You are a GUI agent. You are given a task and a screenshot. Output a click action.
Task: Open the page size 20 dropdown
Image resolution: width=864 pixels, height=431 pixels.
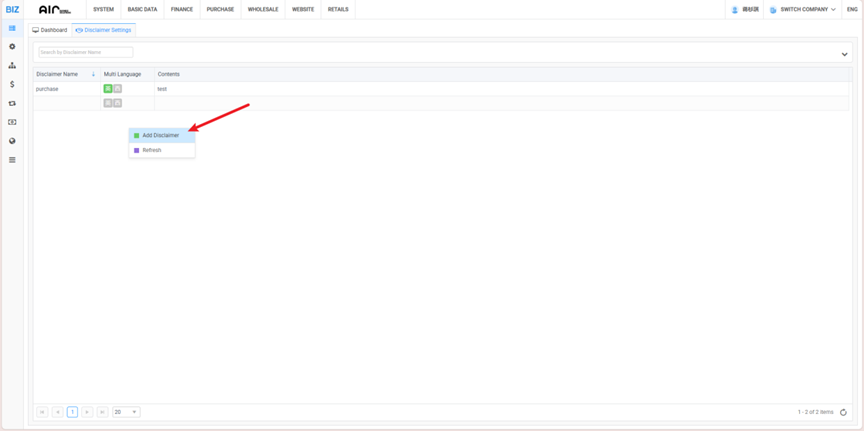coord(126,412)
